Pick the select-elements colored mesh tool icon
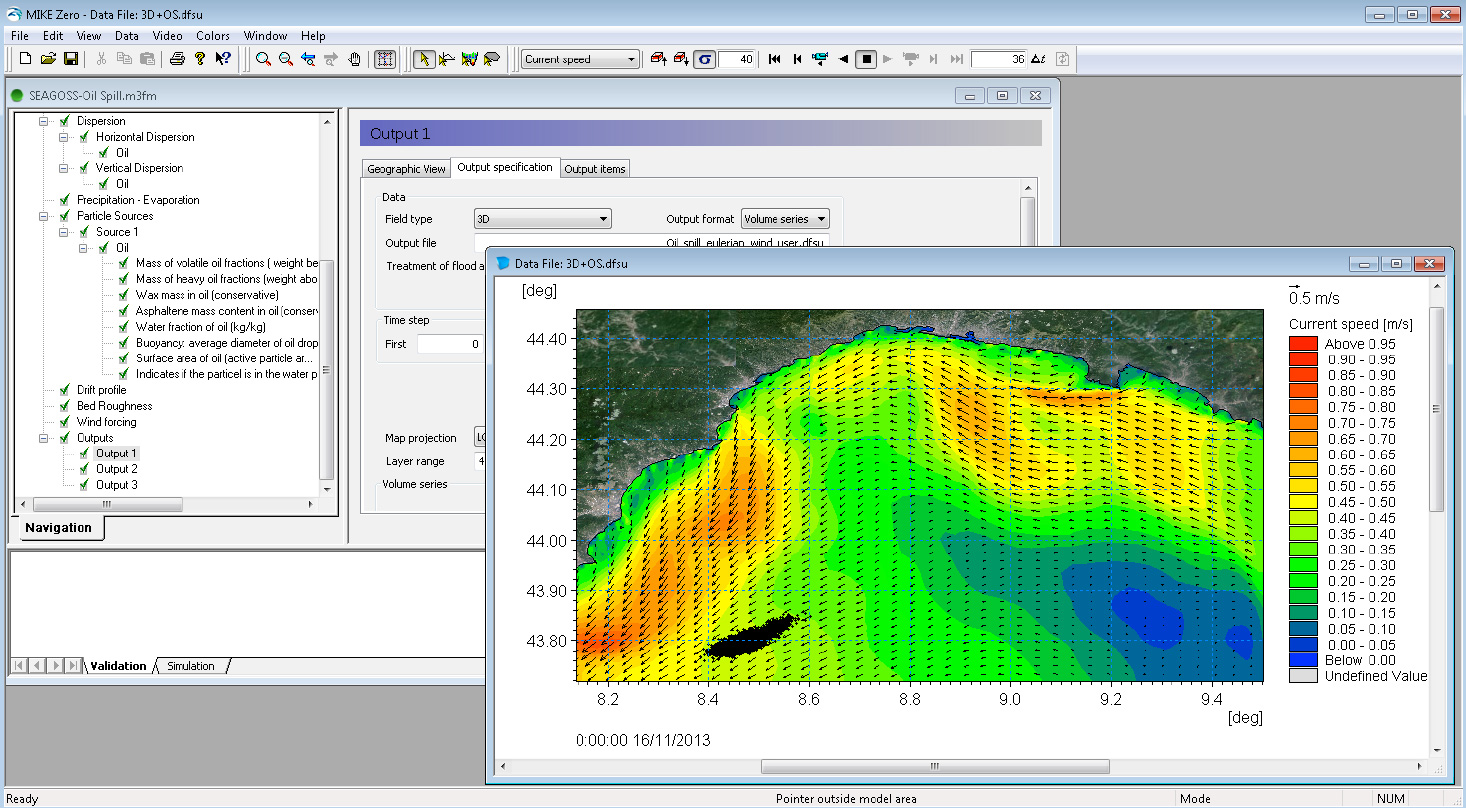The image size is (1466, 808). pyautogui.click(x=469, y=59)
